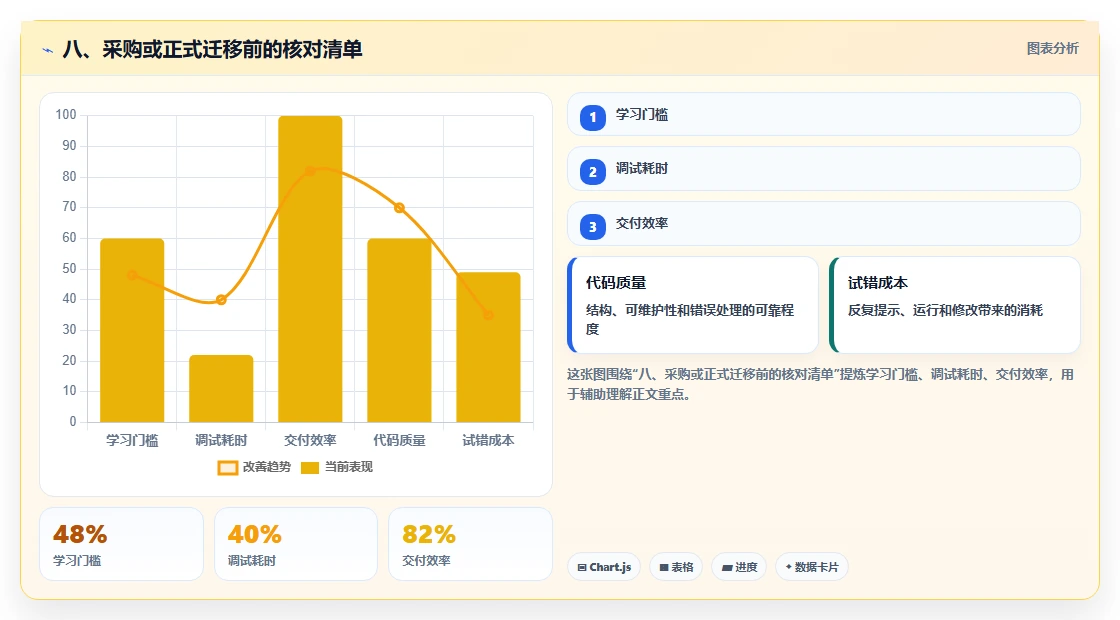Click the 图表分析 label in the header
This screenshot has height=620, width=1120.
point(1052,49)
